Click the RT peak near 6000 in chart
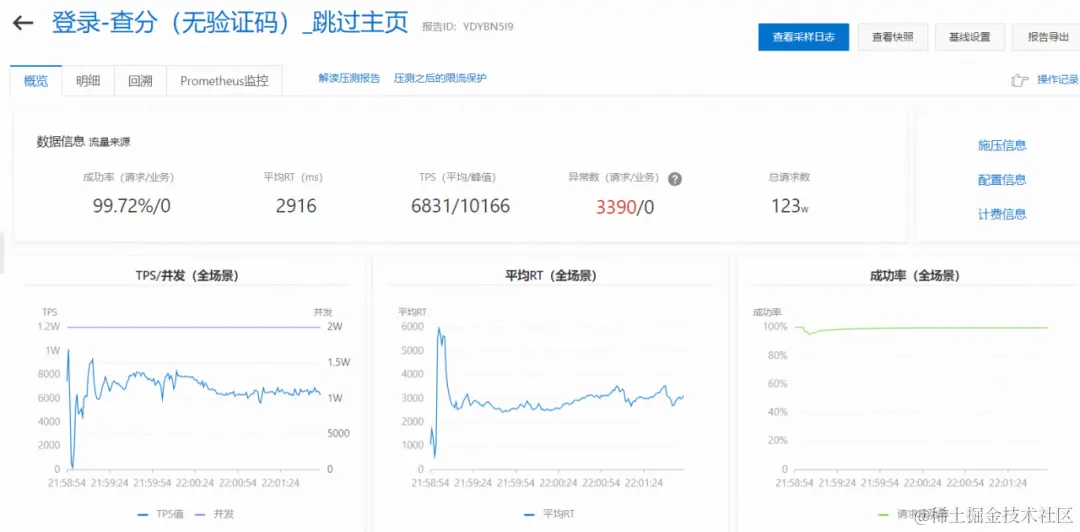 click(x=439, y=329)
